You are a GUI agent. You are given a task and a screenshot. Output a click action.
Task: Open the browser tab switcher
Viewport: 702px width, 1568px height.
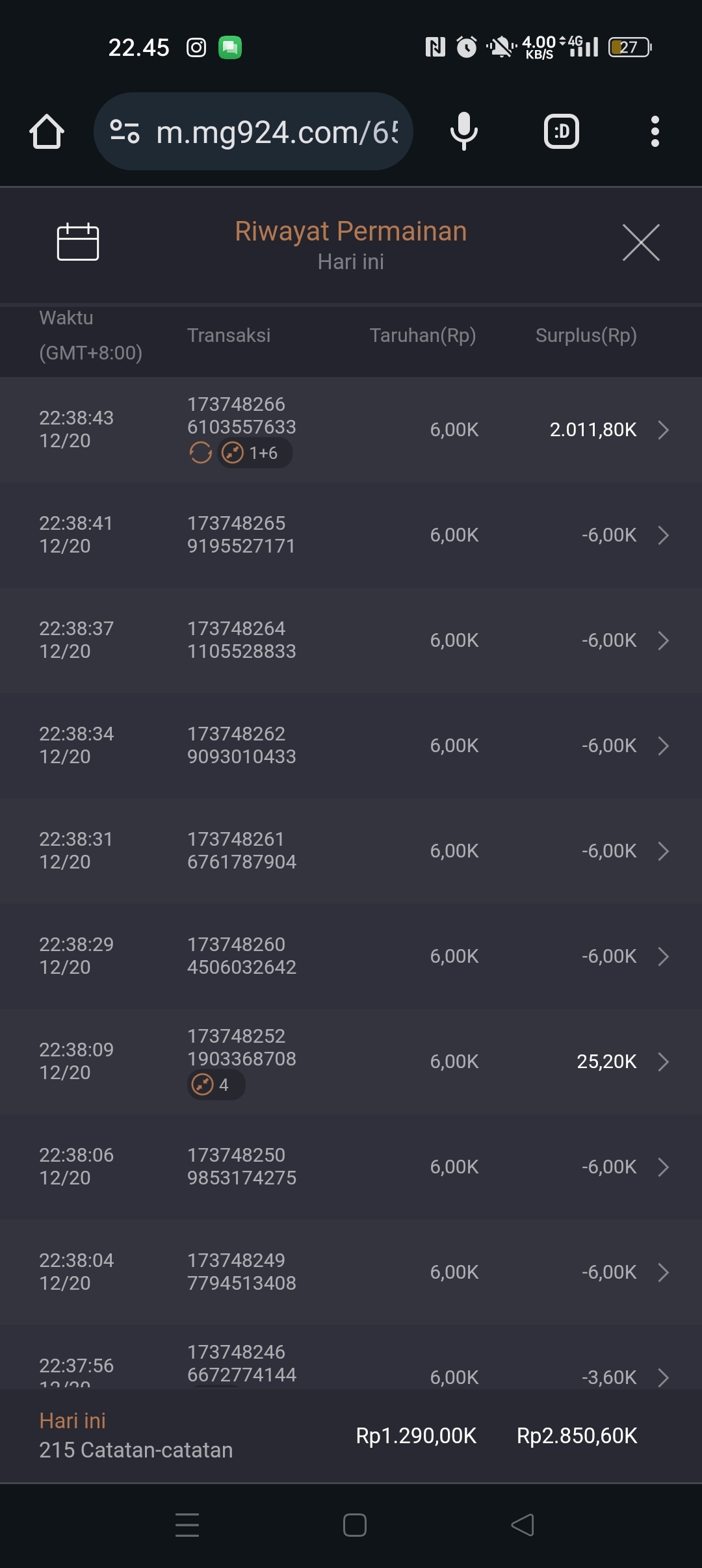pyautogui.click(x=561, y=131)
